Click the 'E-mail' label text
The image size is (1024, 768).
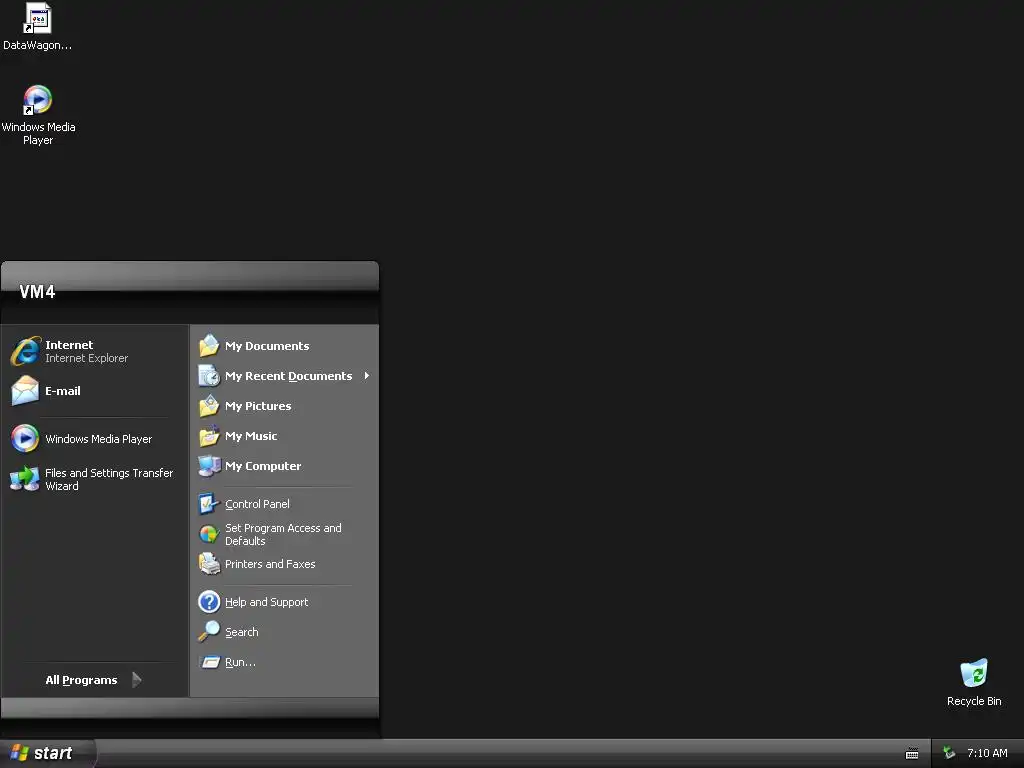63,391
